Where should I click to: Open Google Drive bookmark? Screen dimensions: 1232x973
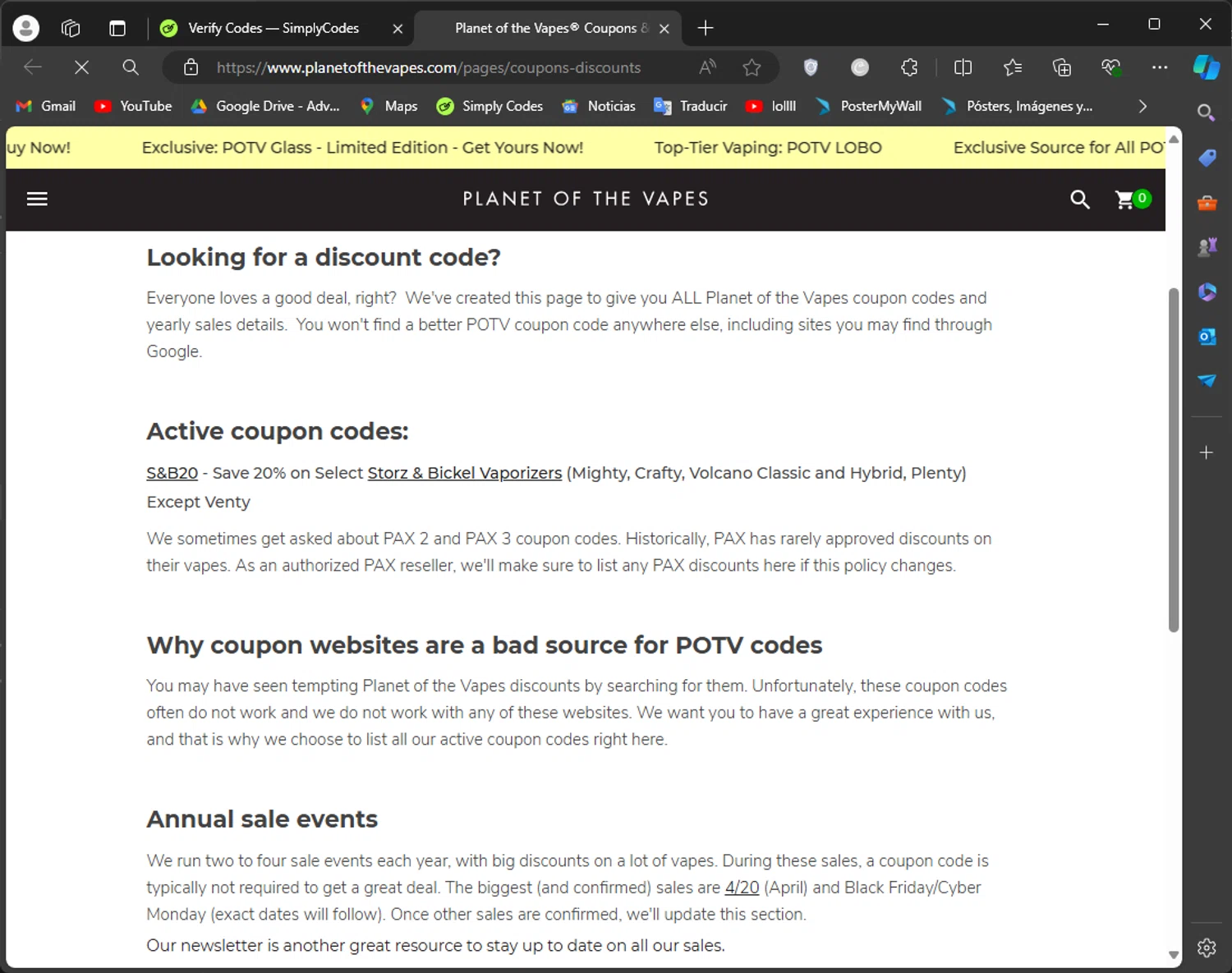tap(265, 106)
